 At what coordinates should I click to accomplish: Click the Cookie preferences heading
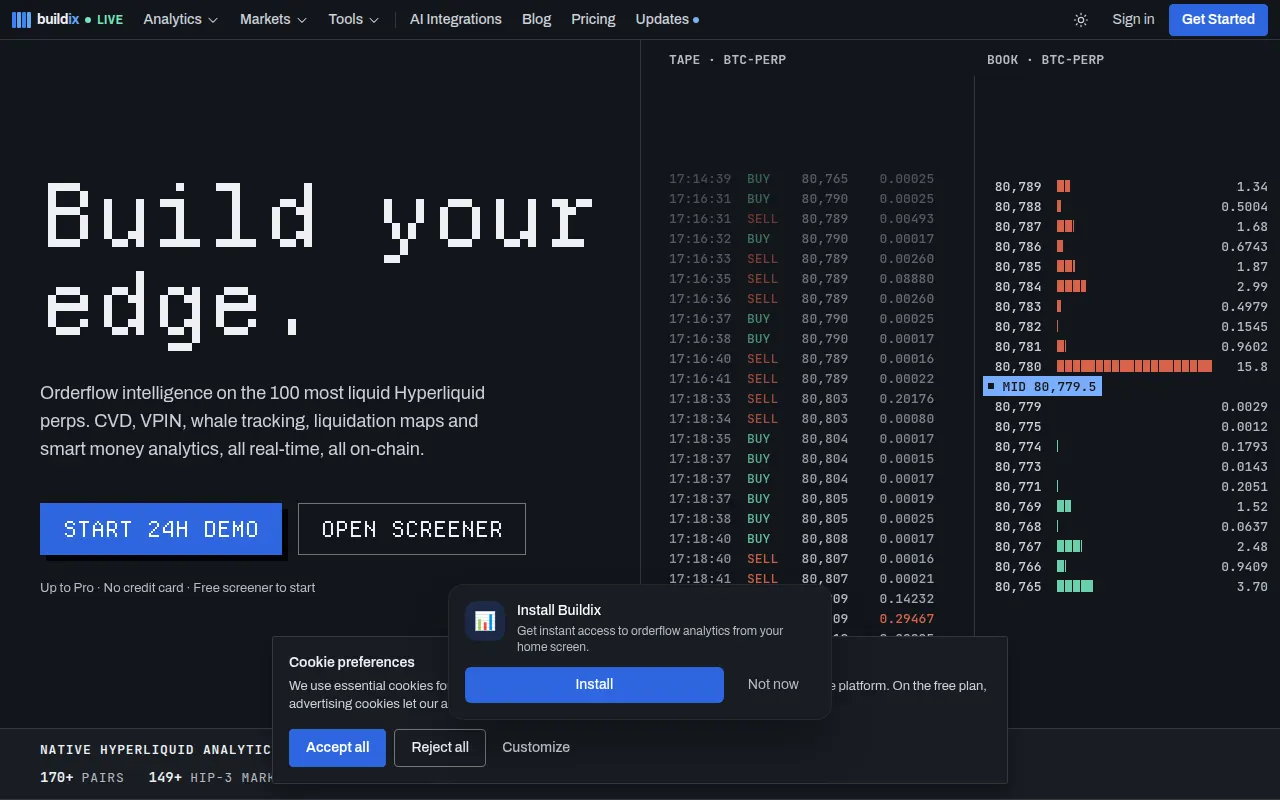click(x=352, y=662)
